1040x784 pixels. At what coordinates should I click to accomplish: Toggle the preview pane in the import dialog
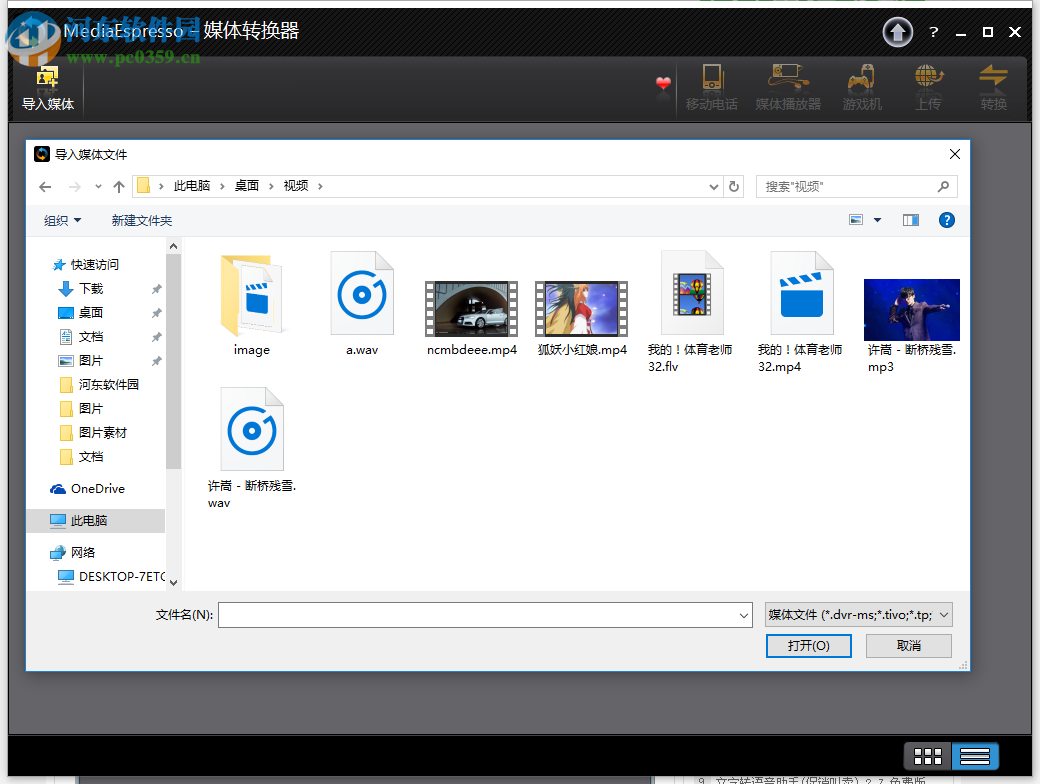(910, 219)
